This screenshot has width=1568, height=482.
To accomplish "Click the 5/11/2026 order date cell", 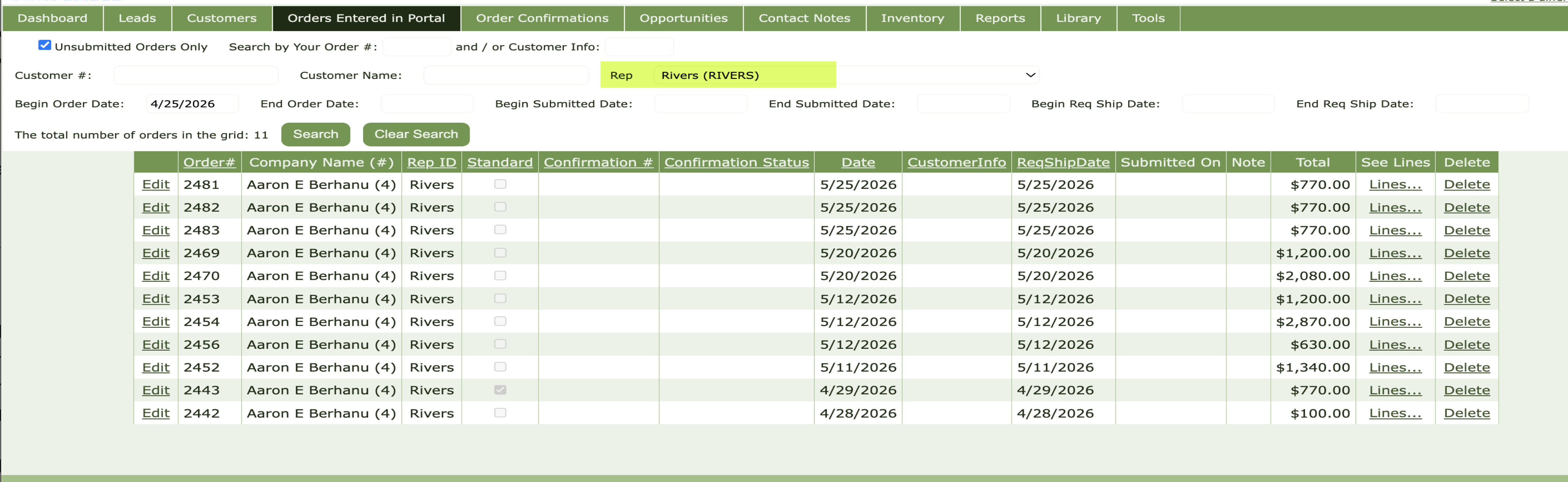I will pos(858,368).
